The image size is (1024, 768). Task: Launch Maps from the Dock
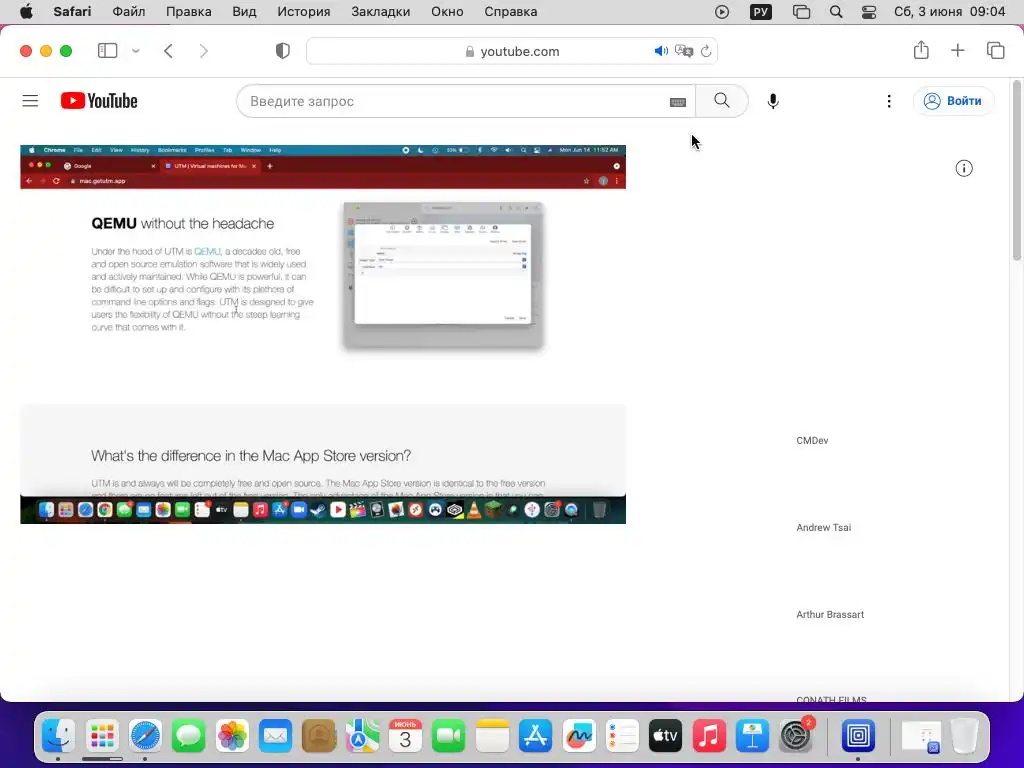pyautogui.click(x=362, y=736)
